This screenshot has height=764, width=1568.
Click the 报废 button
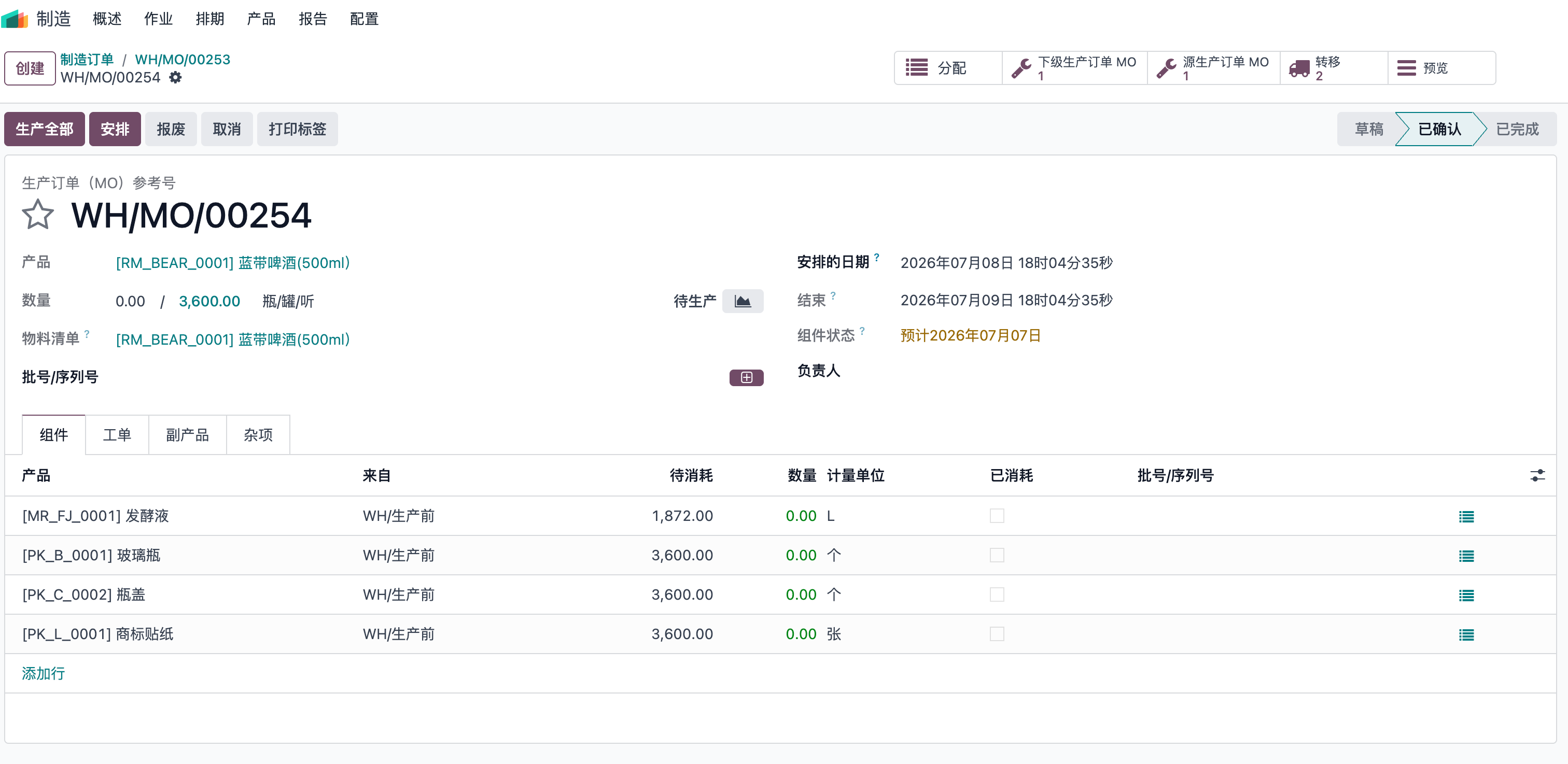171,129
